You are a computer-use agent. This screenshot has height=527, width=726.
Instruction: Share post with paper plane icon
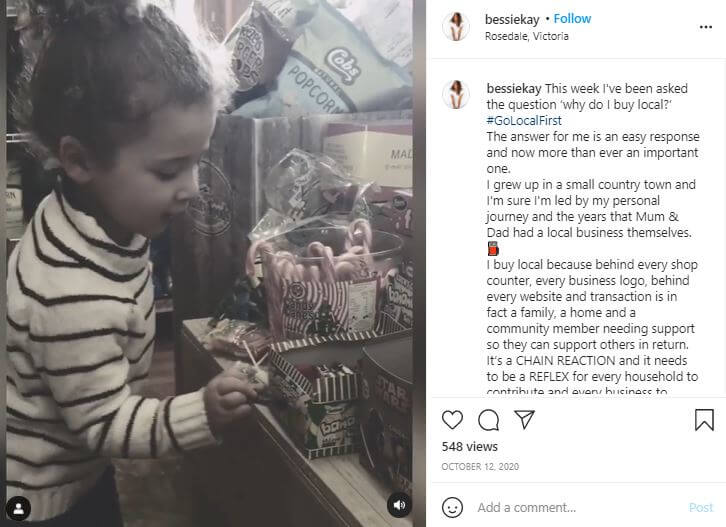tap(525, 420)
